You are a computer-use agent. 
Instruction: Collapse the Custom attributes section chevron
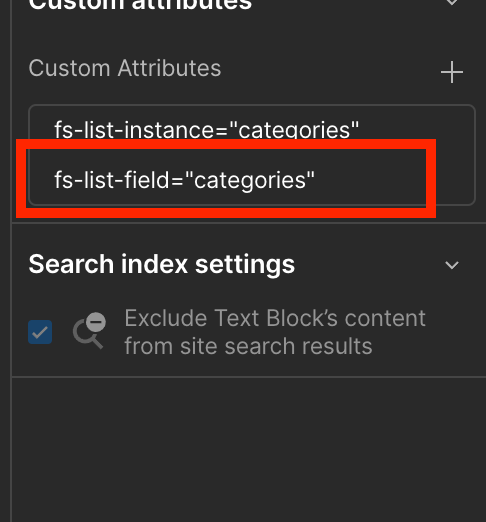coord(452,2)
